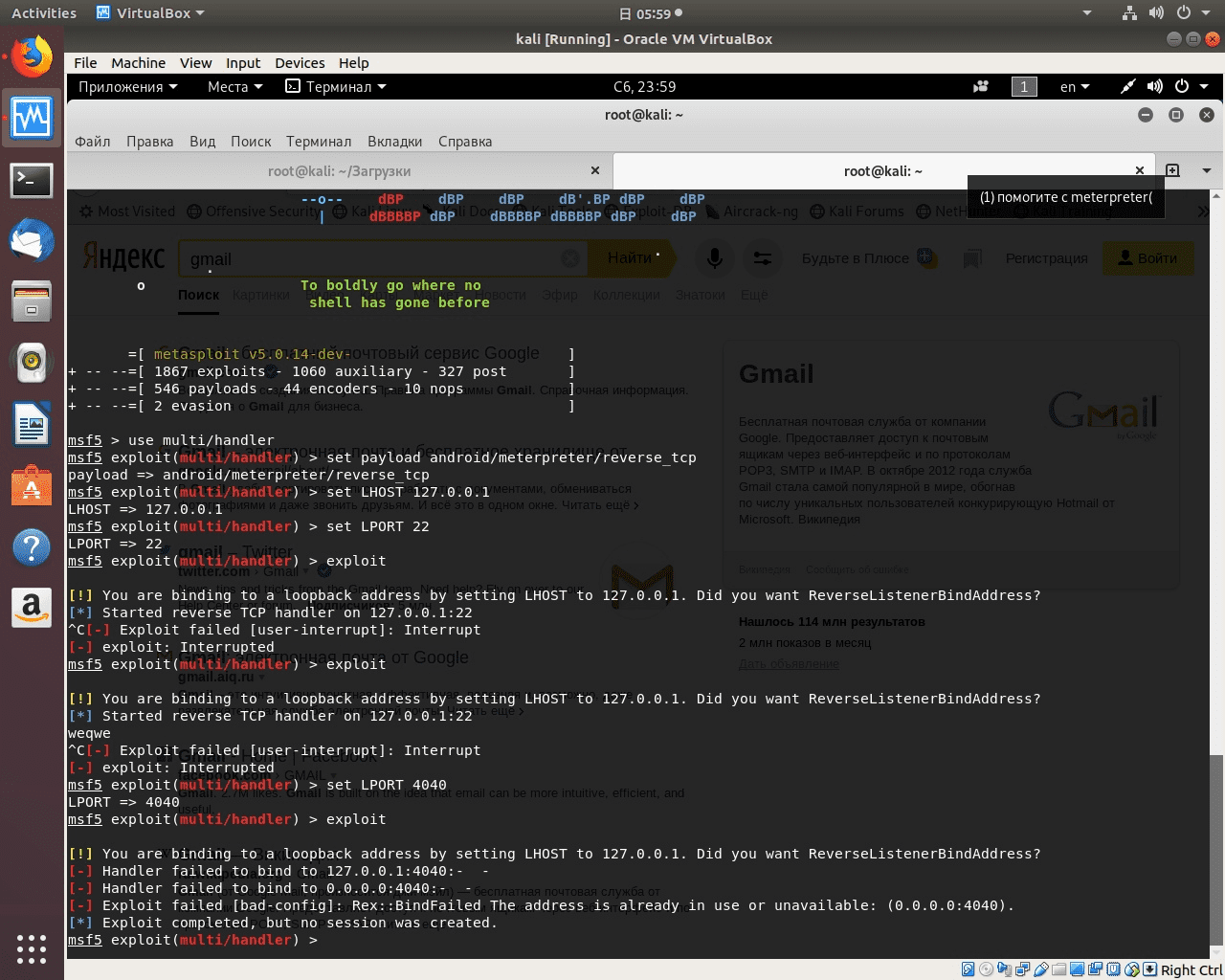
Task: Open the Amazon dock icon
Action: (32, 608)
